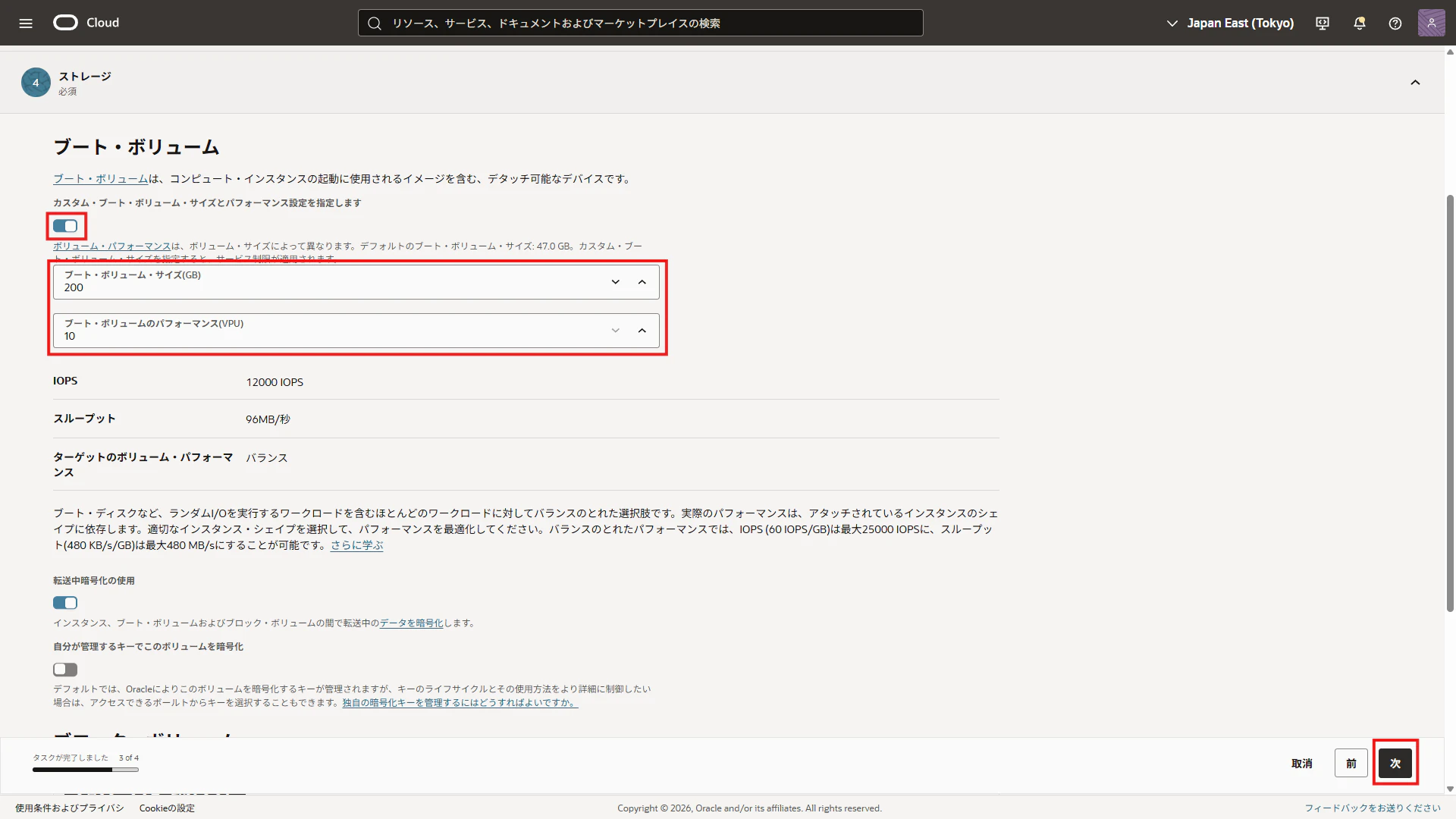Follow the さらに学ぶ link
Viewport: 1456px width, 819px height.
(x=356, y=545)
